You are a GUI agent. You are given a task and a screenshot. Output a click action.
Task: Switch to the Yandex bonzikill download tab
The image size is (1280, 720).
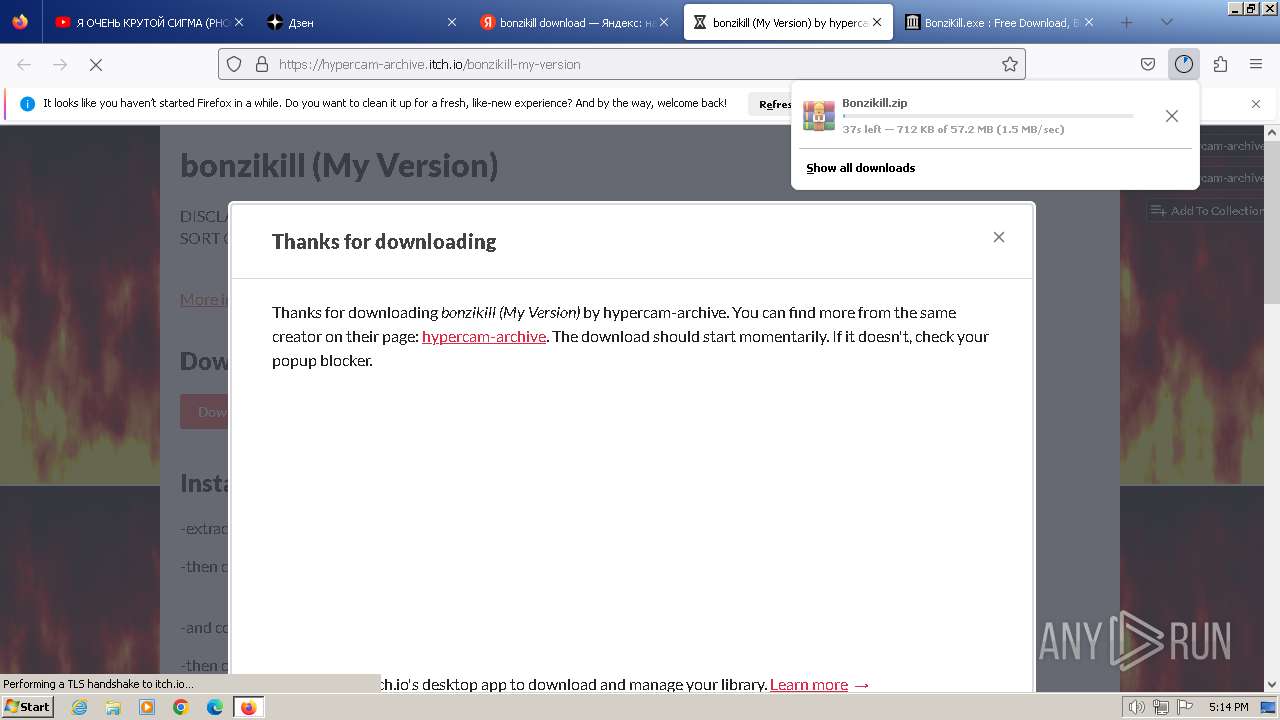(x=575, y=22)
